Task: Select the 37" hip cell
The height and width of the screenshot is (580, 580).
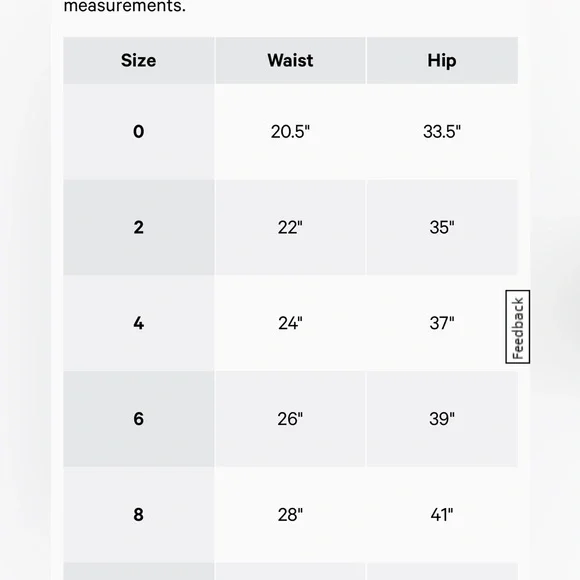Action: coord(442,323)
